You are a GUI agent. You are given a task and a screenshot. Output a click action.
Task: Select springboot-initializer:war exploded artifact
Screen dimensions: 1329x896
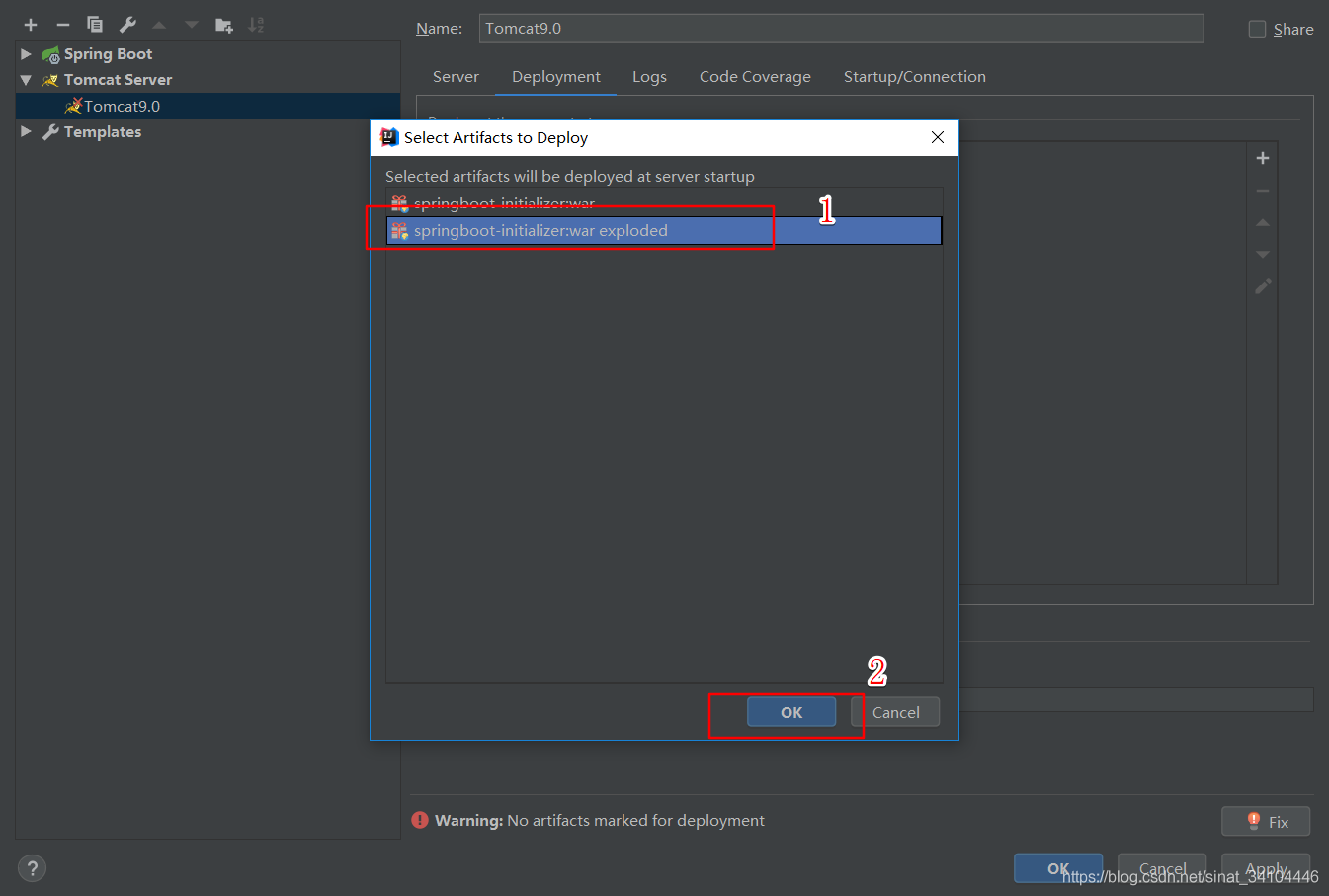tap(540, 231)
